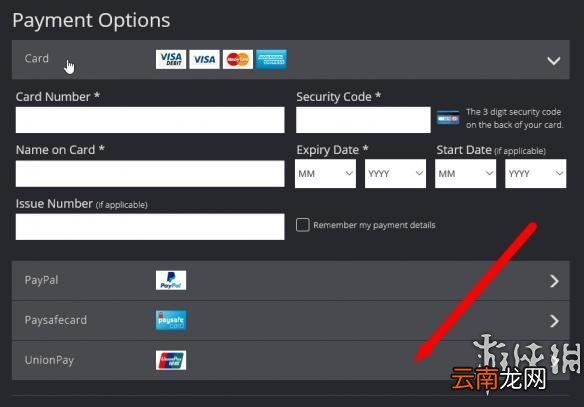Click the security code card hint icon
Viewport: 584px width, 407px height.
coord(448,118)
